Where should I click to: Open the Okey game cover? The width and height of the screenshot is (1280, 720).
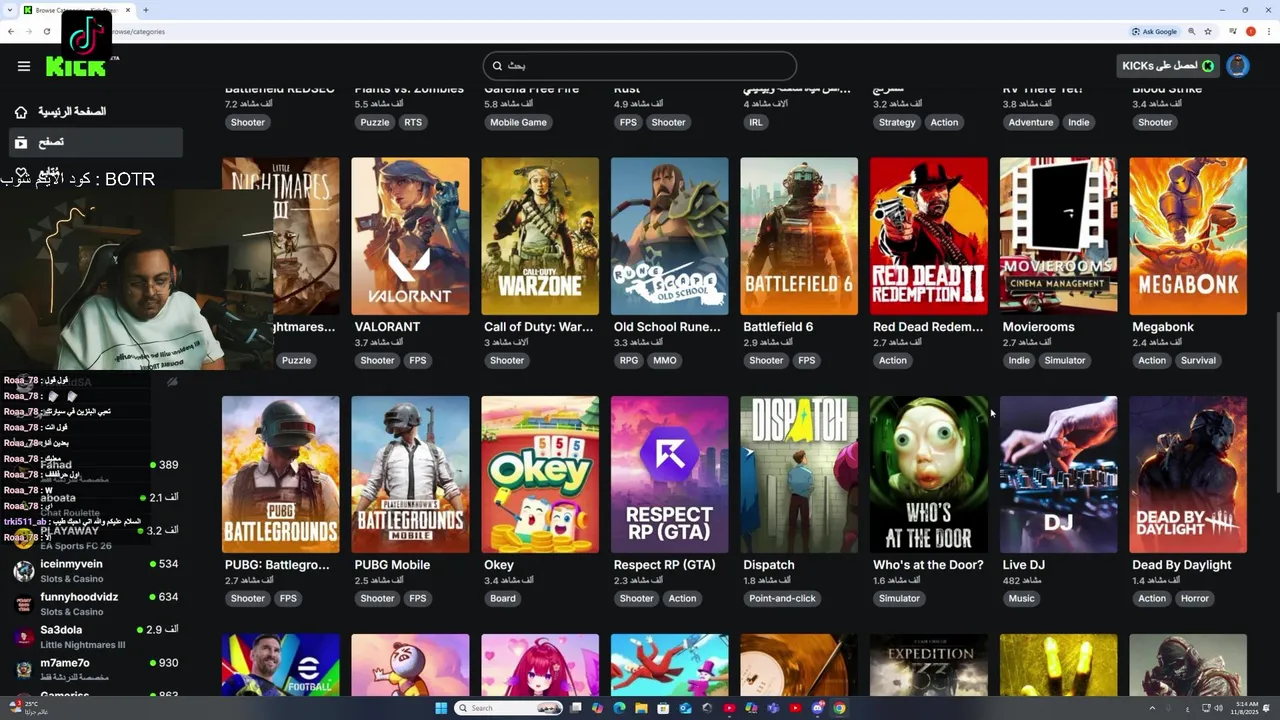pyautogui.click(x=540, y=474)
